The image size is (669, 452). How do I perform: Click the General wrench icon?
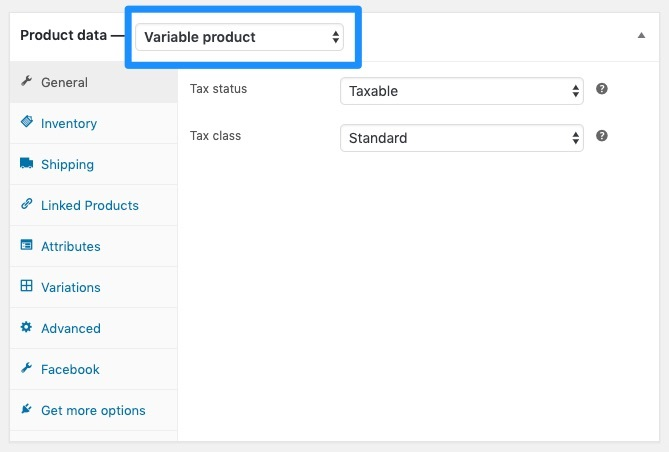click(26, 81)
